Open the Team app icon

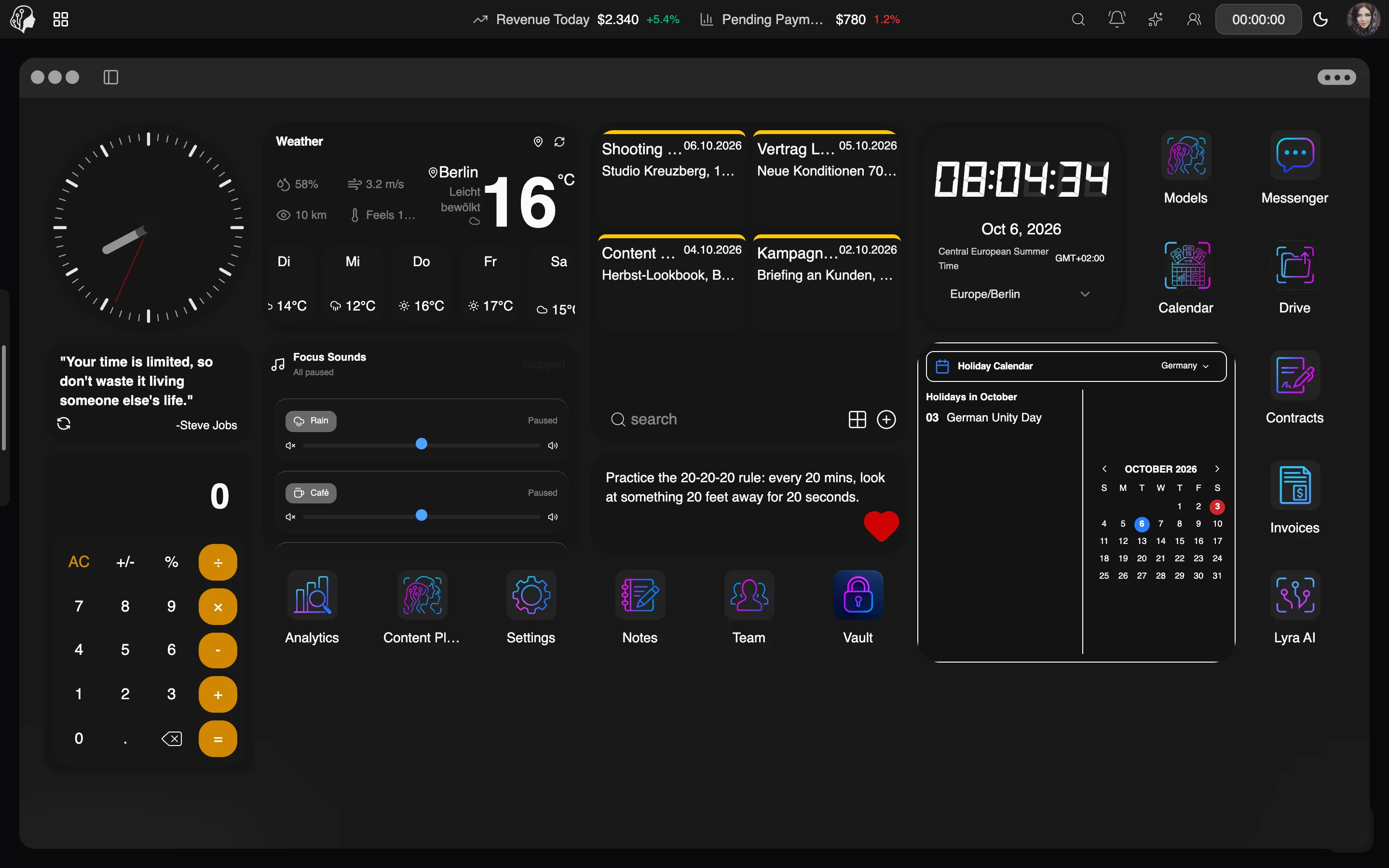click(749, 595)
